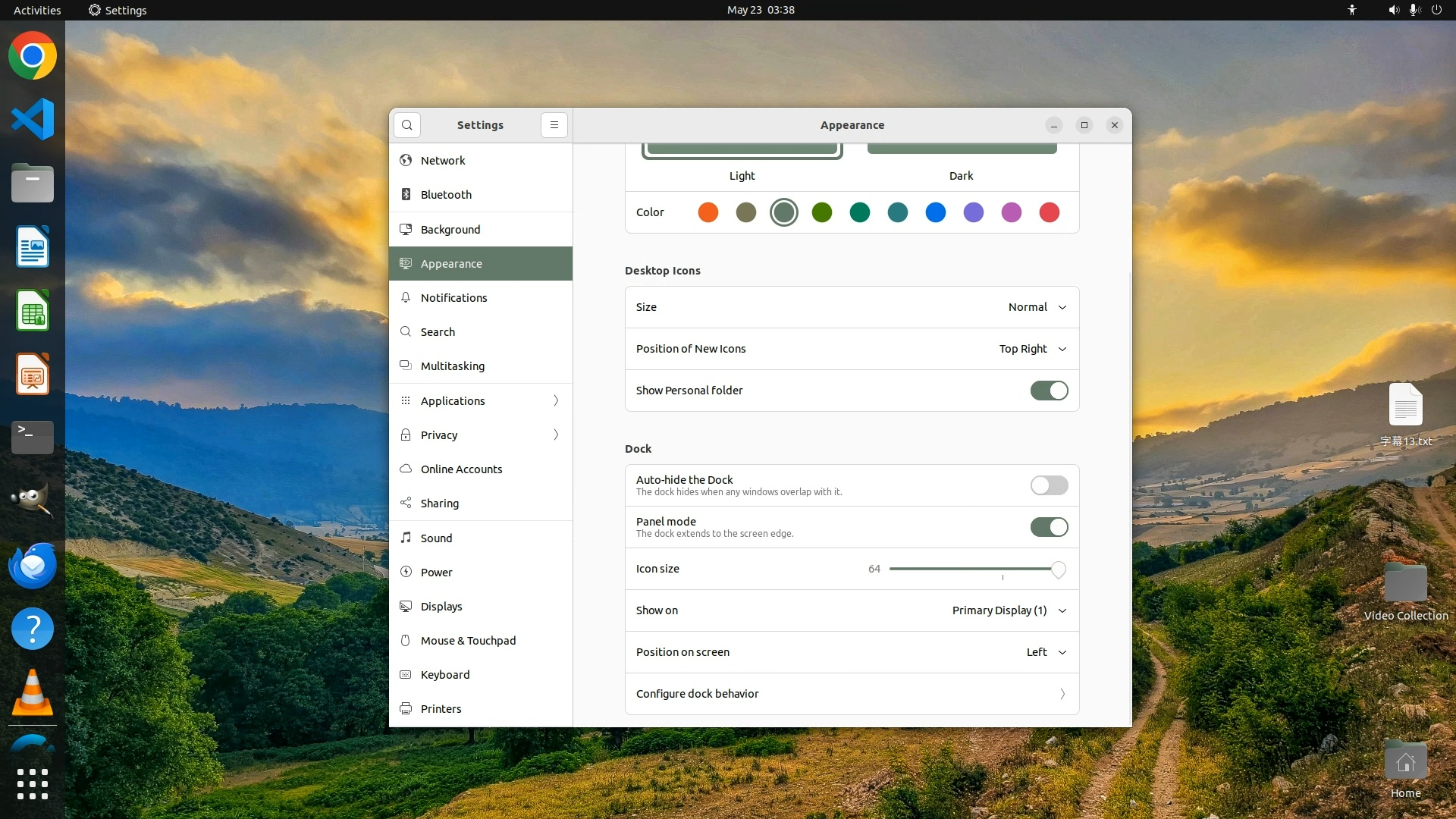Viewport: 1456px width, 819px height.
Task: Click the Printers icon in sidebar
Action: [x=406, y=708]
